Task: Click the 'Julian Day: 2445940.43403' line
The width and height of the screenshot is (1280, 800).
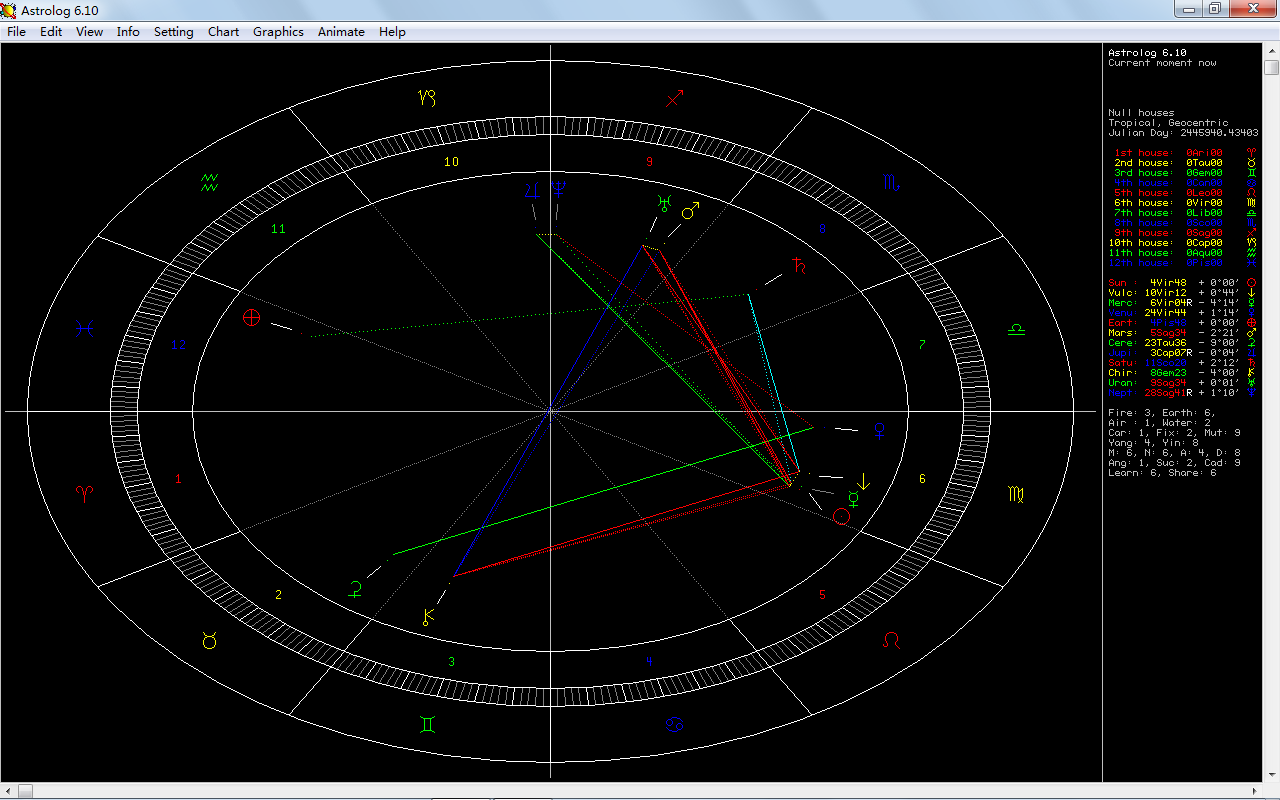Action: pyautogui.click(x=1183, y=133)
